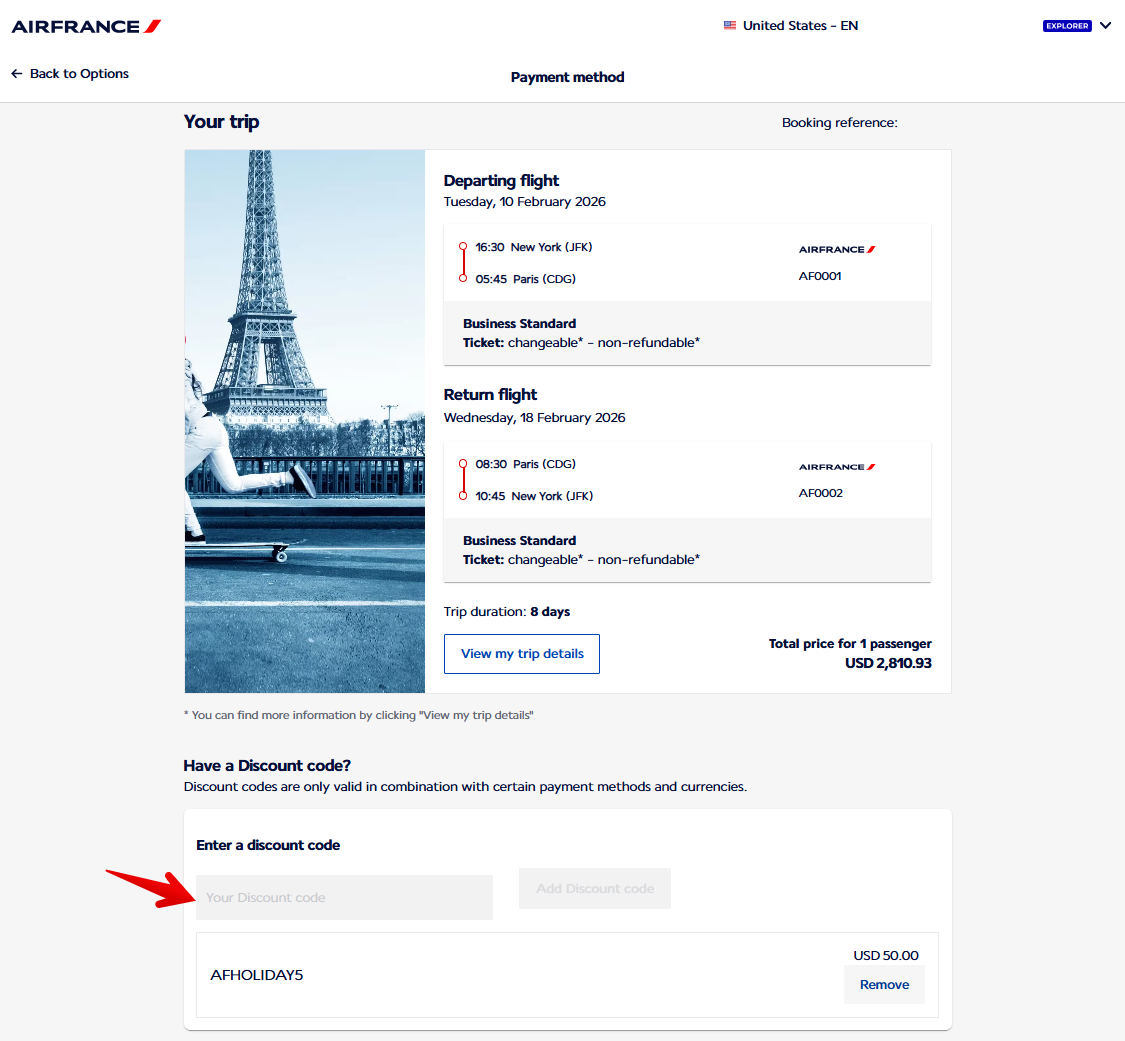This screenshot has width=1125, height=1041.
Task: Click the Eiffel Tower trip photo
Action: pyautogui.click(x=304, y=421)
